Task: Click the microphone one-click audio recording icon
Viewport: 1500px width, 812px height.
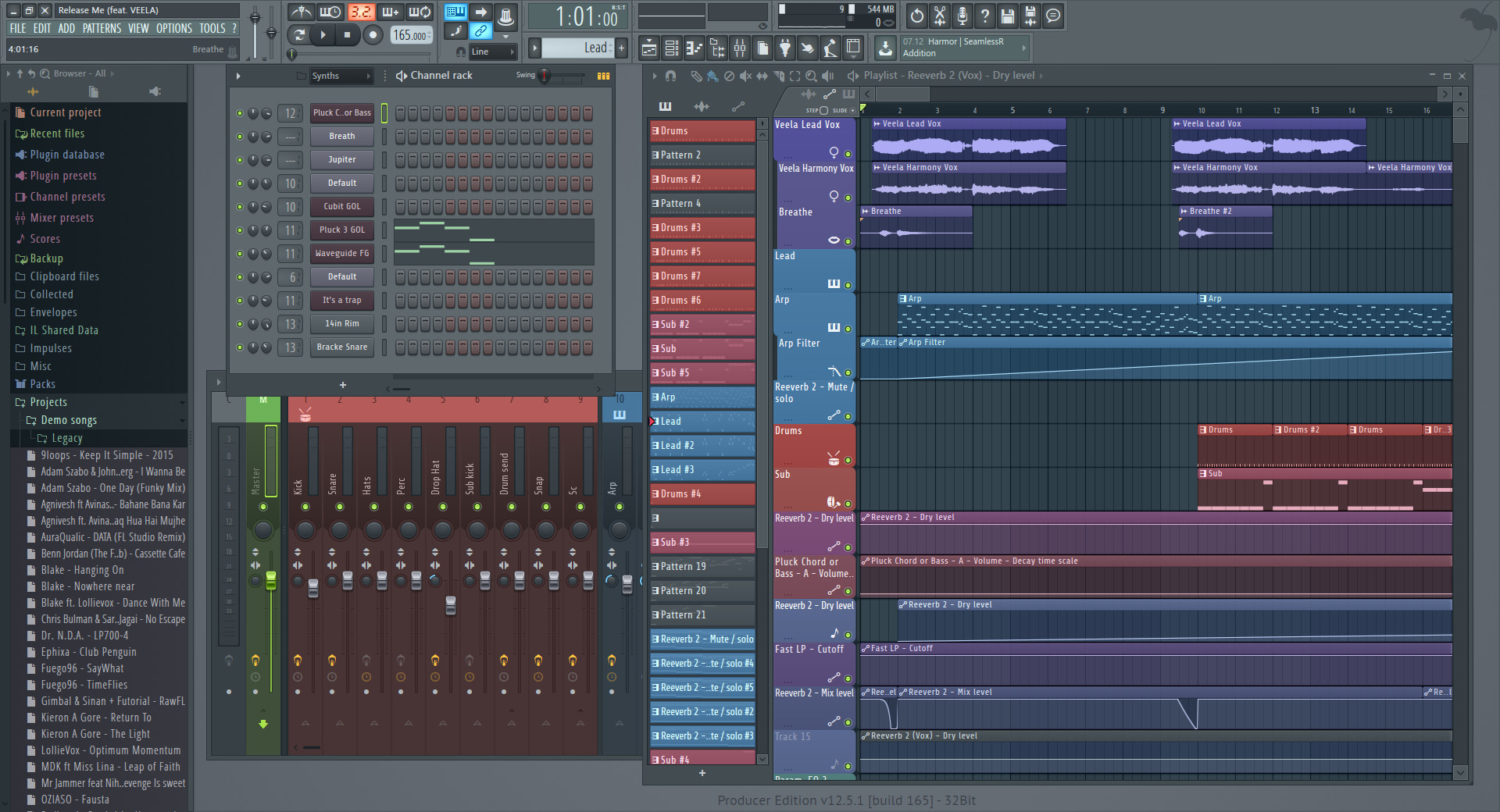Action: pos(962,16)
